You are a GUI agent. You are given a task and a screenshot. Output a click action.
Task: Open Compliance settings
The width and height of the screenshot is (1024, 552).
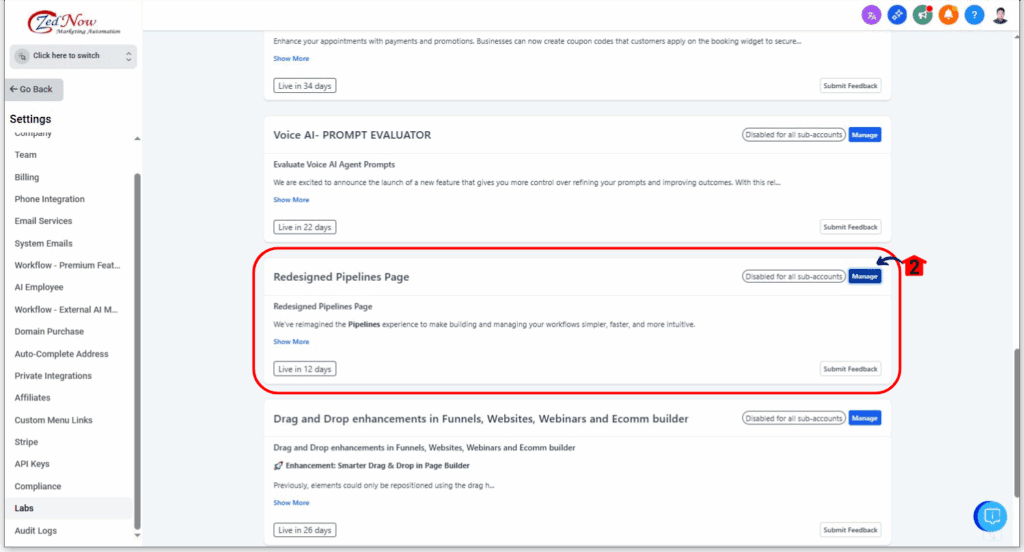[37, 486]
